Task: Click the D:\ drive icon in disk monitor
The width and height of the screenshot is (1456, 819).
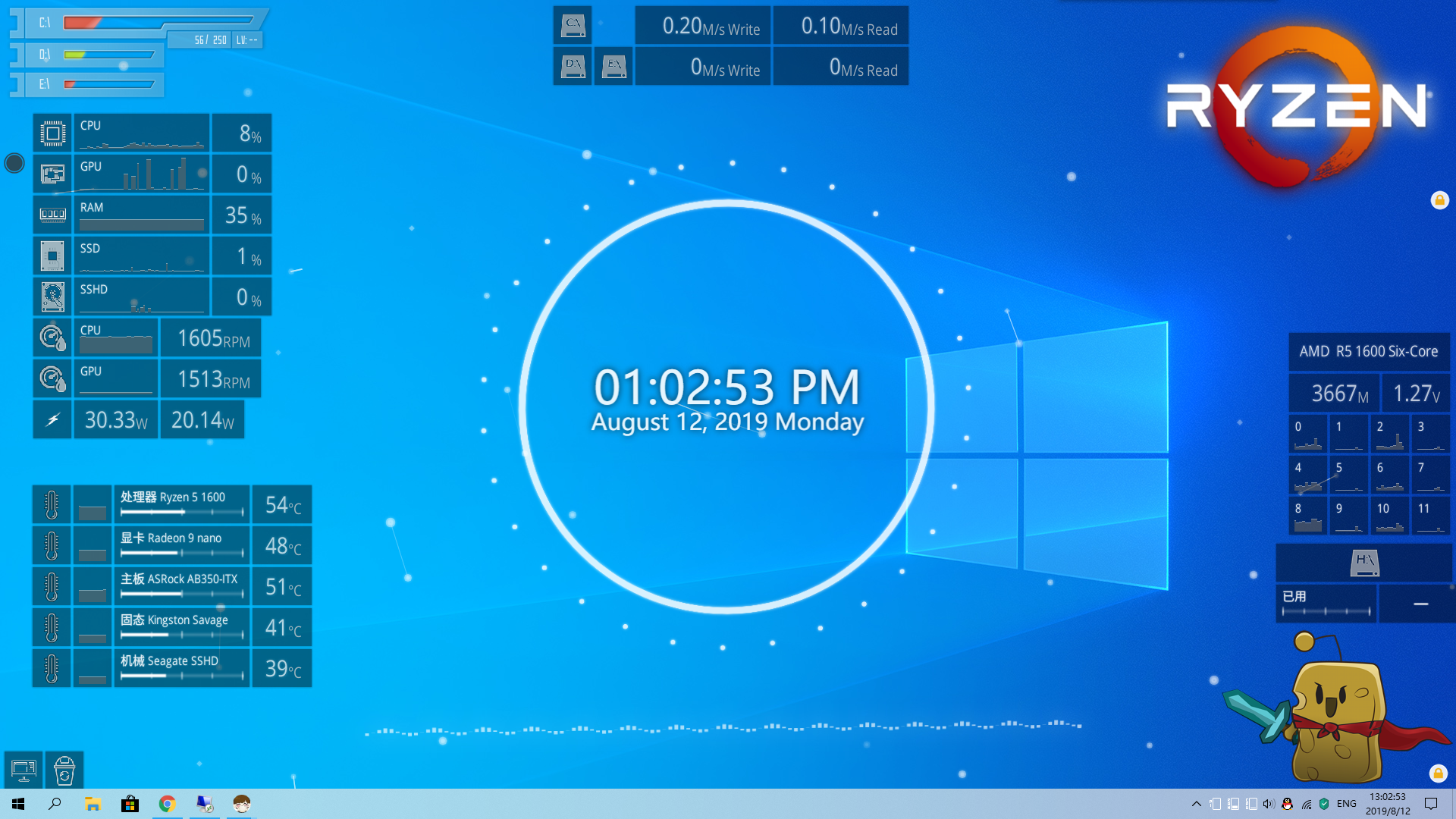Action: coord(573,67)
